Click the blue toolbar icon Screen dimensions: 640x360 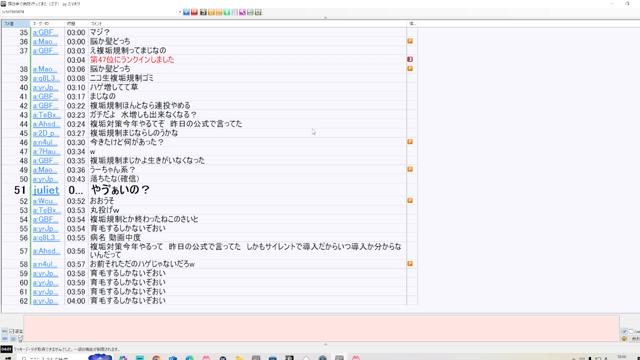187,12
